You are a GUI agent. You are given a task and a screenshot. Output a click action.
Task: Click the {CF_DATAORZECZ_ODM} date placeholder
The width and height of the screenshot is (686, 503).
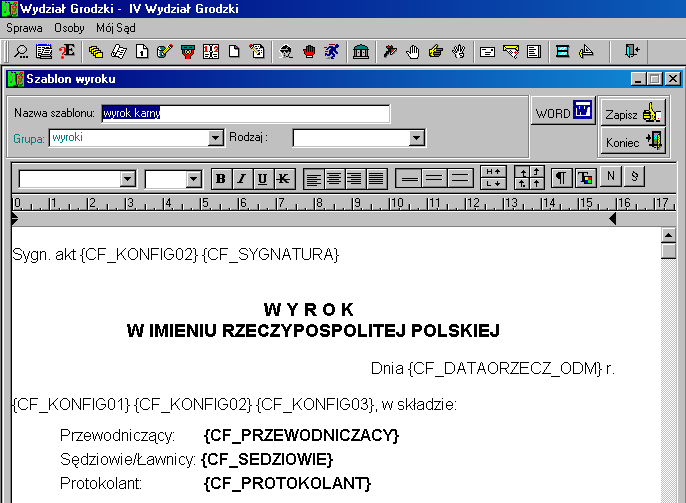(505, 369)
